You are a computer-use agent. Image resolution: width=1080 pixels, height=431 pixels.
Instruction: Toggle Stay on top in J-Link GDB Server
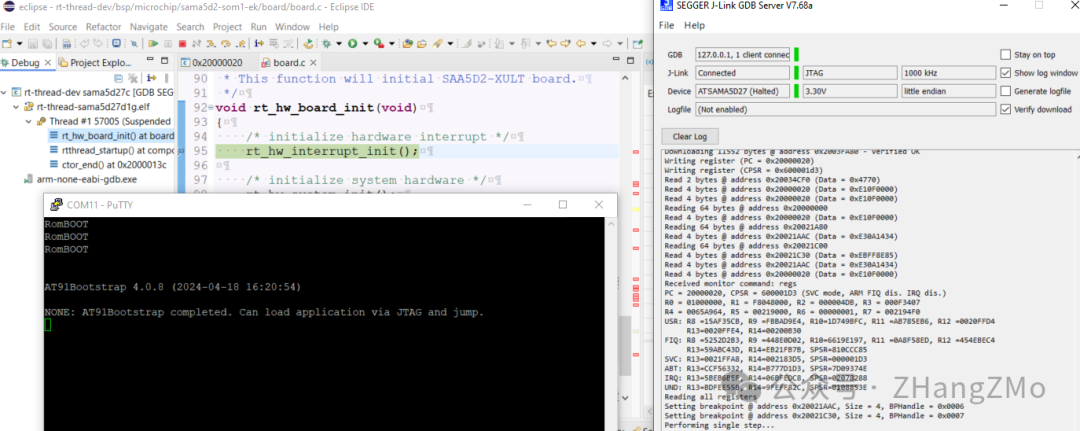tap(1006, 54)
